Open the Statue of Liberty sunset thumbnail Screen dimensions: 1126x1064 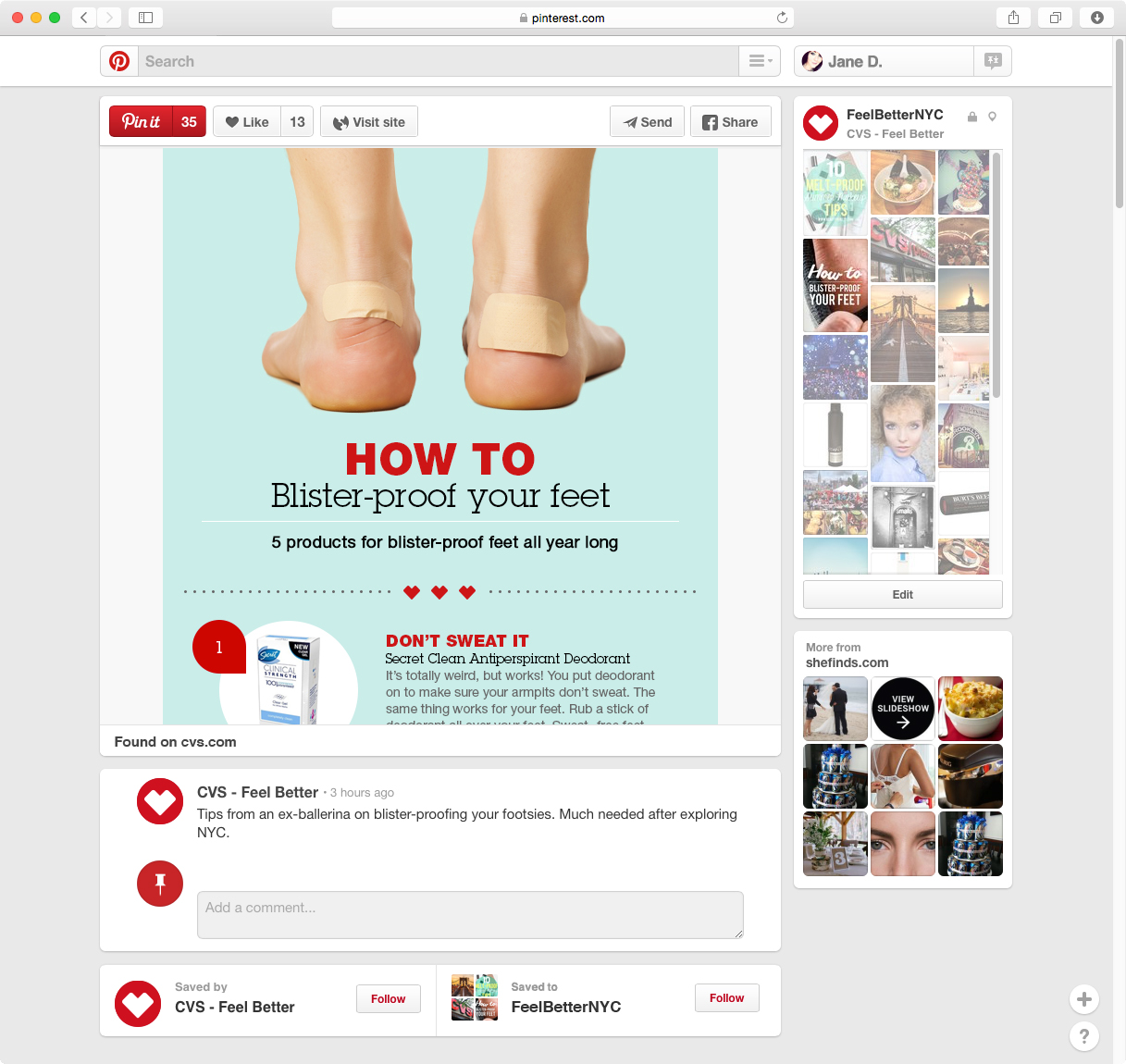click(963, 301)
